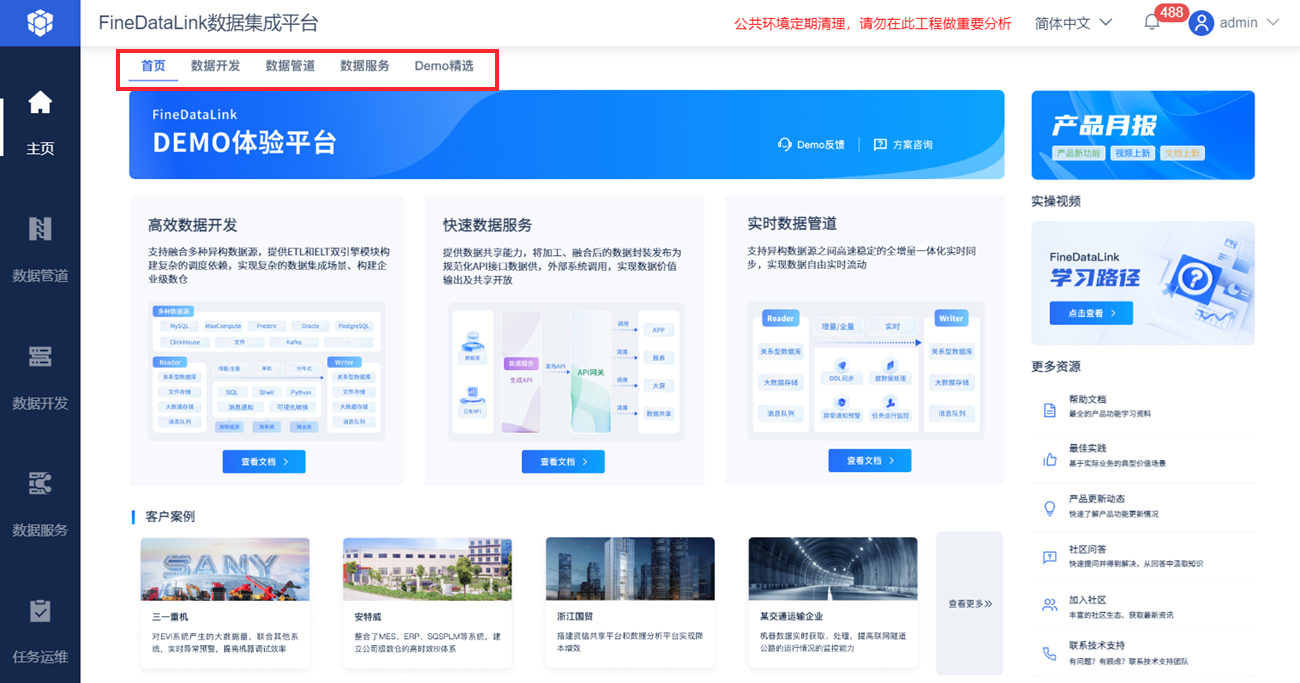Screen dimensions: 1300x683
Task: Click 查看文档 under 高效数据开发
Action: (264, 462)
